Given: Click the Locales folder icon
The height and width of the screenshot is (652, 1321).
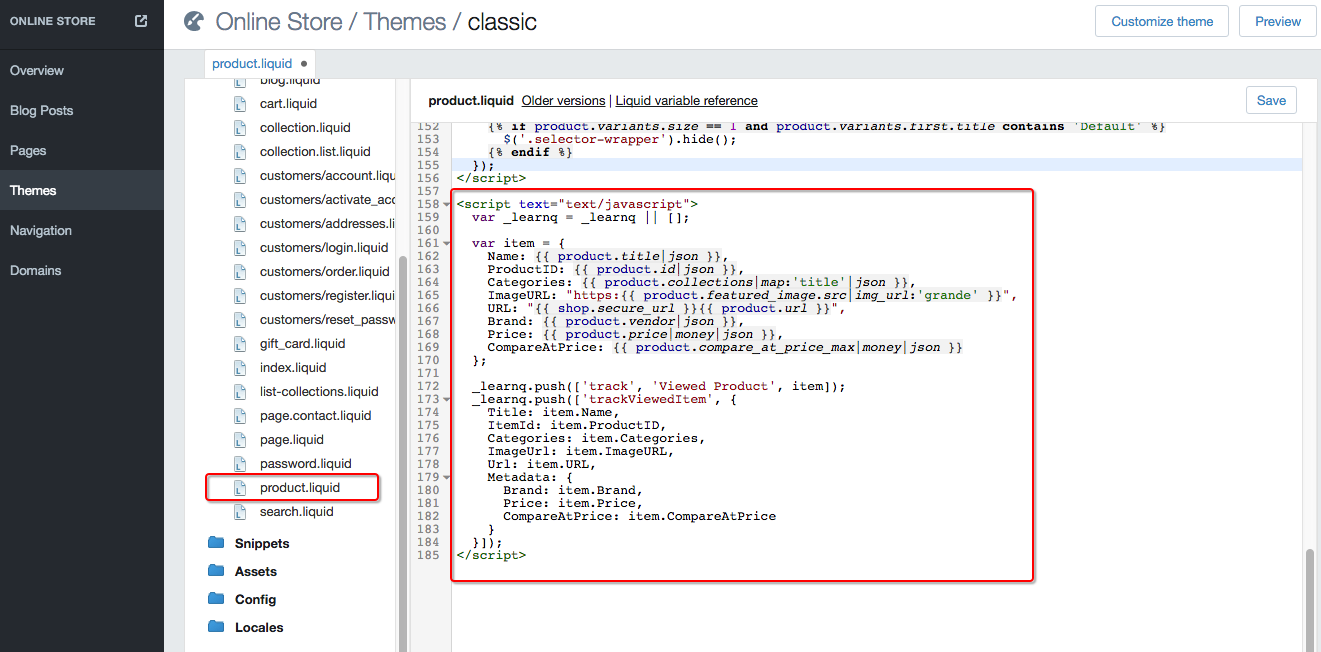Looking at the screenshot, I should (216, 627).
